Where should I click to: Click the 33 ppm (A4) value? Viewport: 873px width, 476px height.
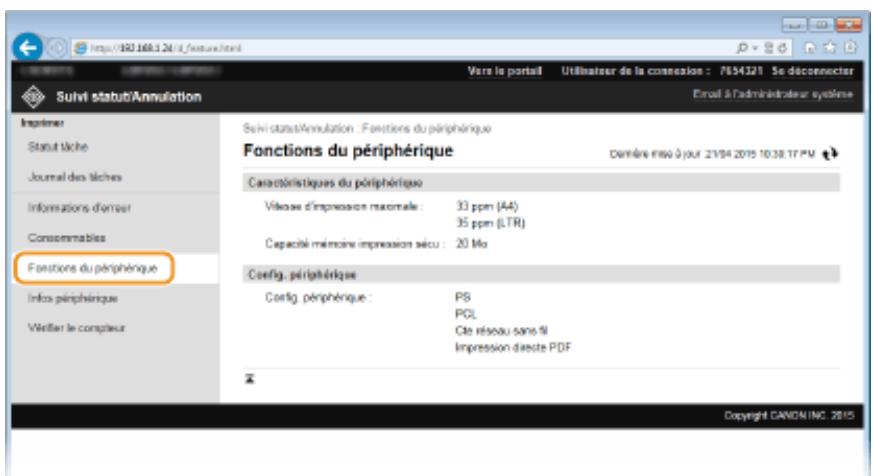tap(487, 207)
